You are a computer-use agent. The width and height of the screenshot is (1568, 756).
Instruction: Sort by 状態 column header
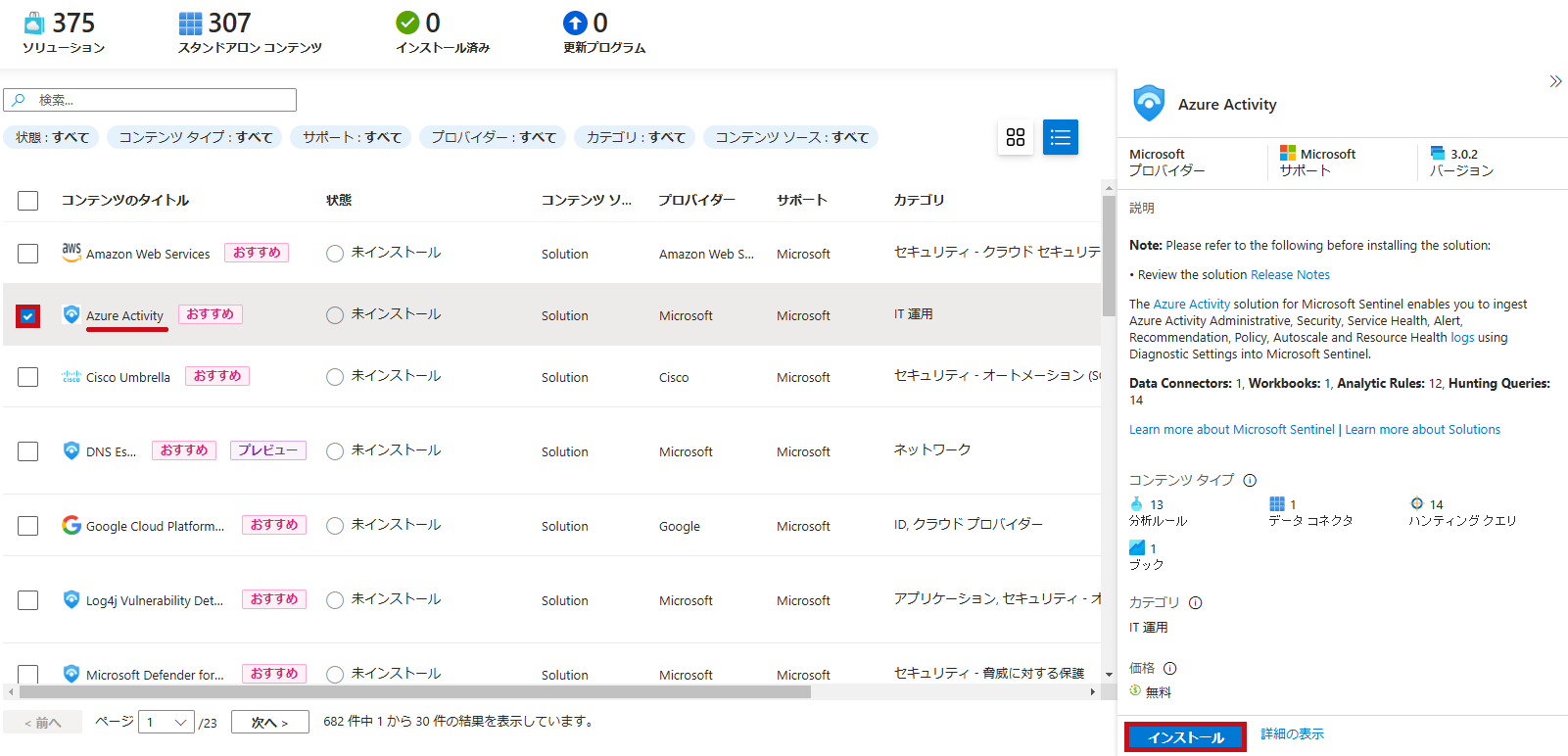339,200
